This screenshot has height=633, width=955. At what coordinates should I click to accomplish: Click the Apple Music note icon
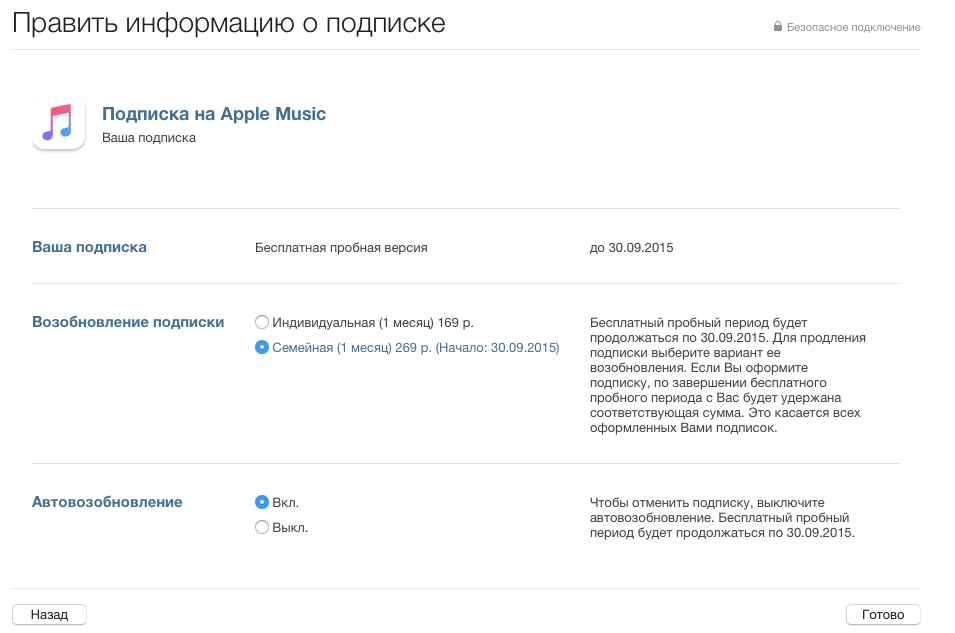coord(58,124)
